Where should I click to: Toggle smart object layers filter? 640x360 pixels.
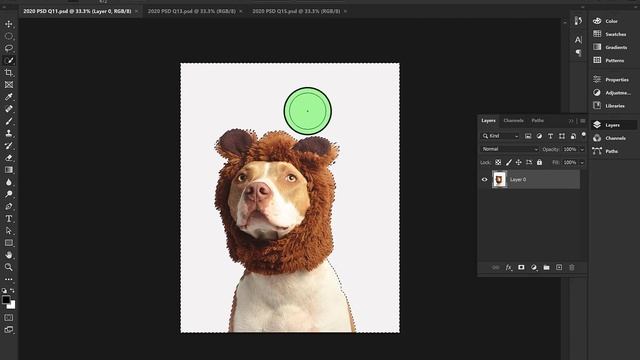[573, 136]
